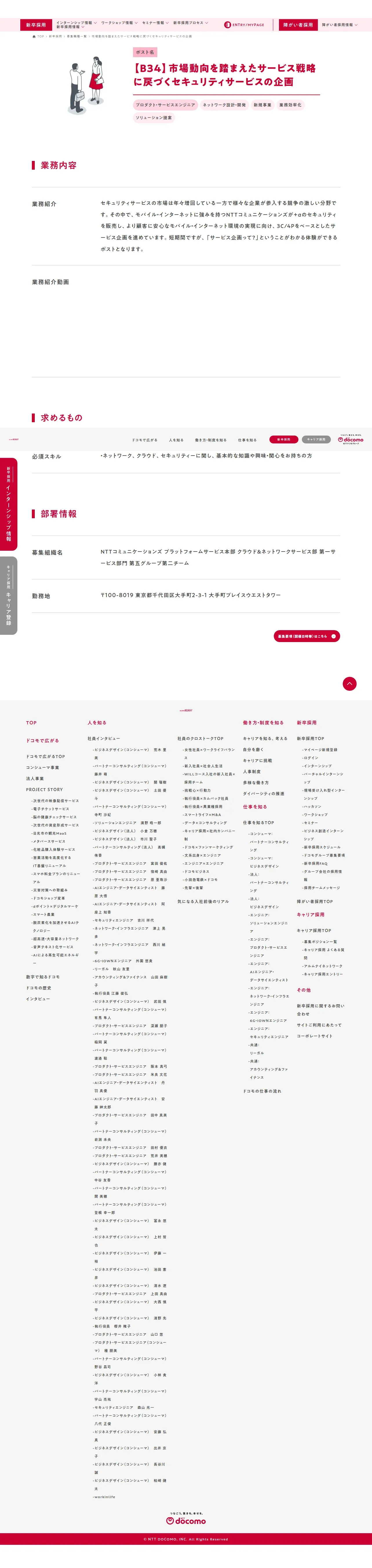Open the PROJECT STORY footer link
The width and height of the screenshot is (372, 1568).
click(44, 789)
